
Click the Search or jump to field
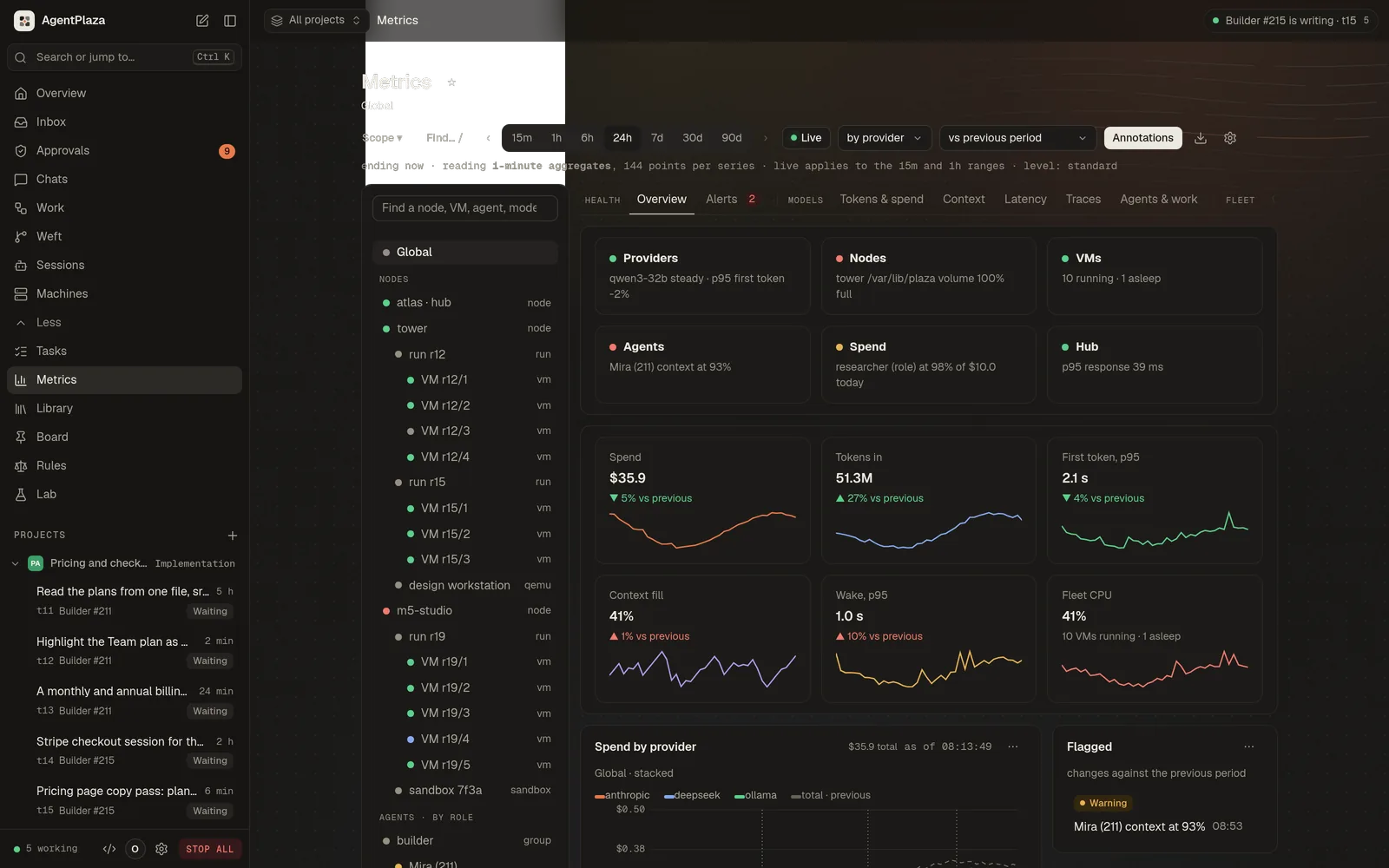[x=124, y=57]
